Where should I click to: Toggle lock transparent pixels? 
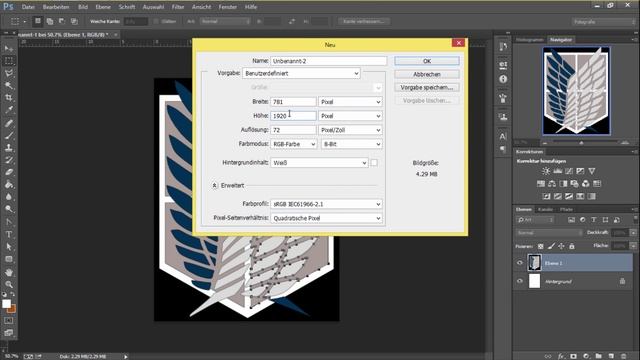pyautogui.click(x=540, y=246)
